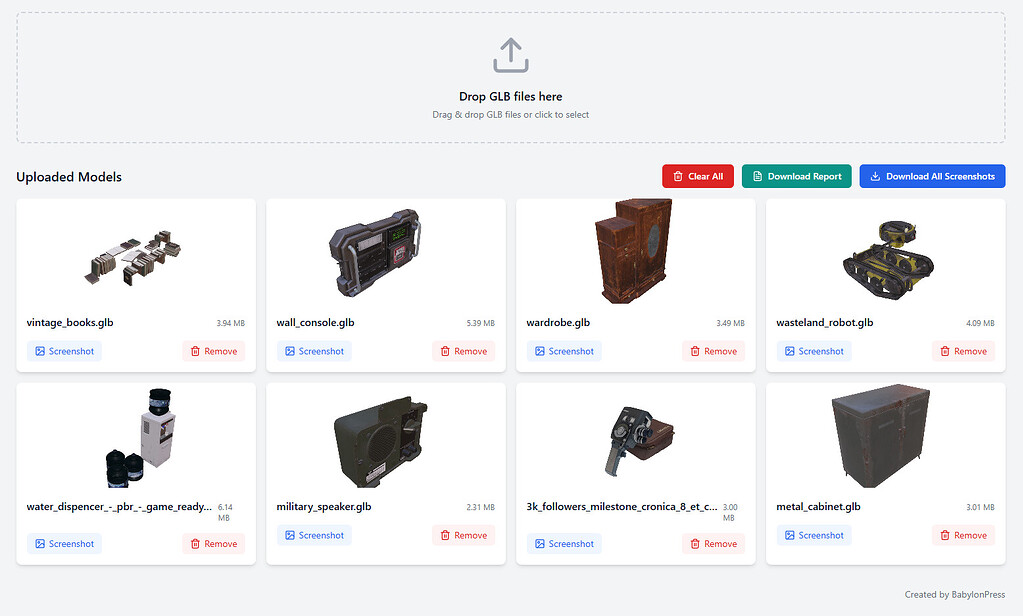The image size is (1023, 616).
Task: Capture a screenshot of 3k_followers_milestone model
Action: [x=564, y=543]
